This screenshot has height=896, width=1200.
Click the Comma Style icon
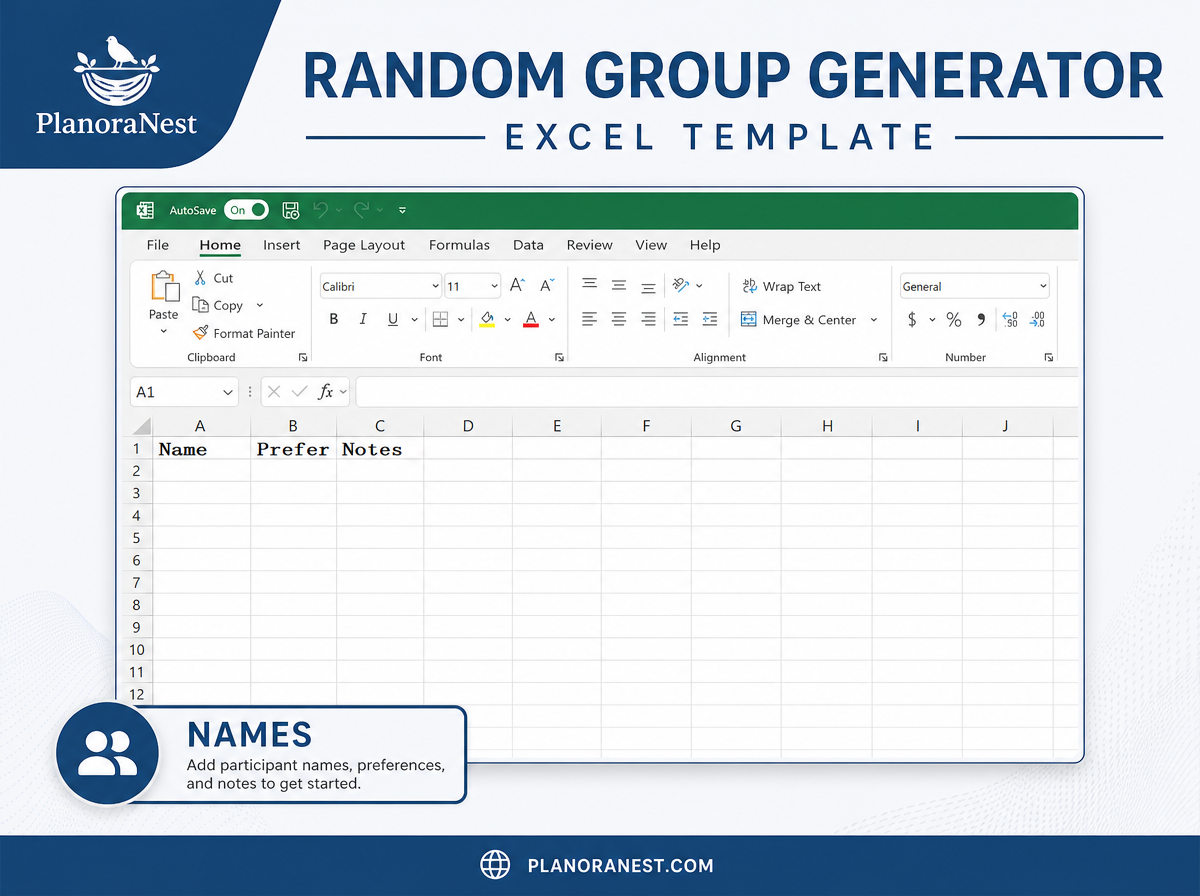tap(981, 320)
